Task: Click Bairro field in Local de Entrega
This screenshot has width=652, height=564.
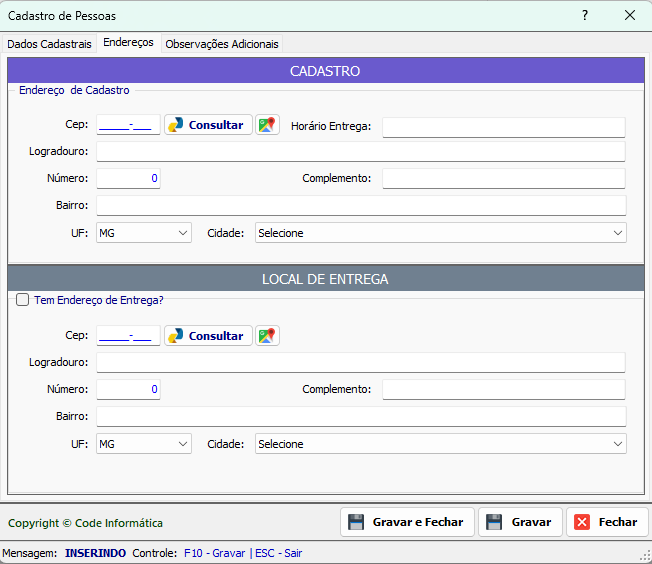Action: point(361,416)
